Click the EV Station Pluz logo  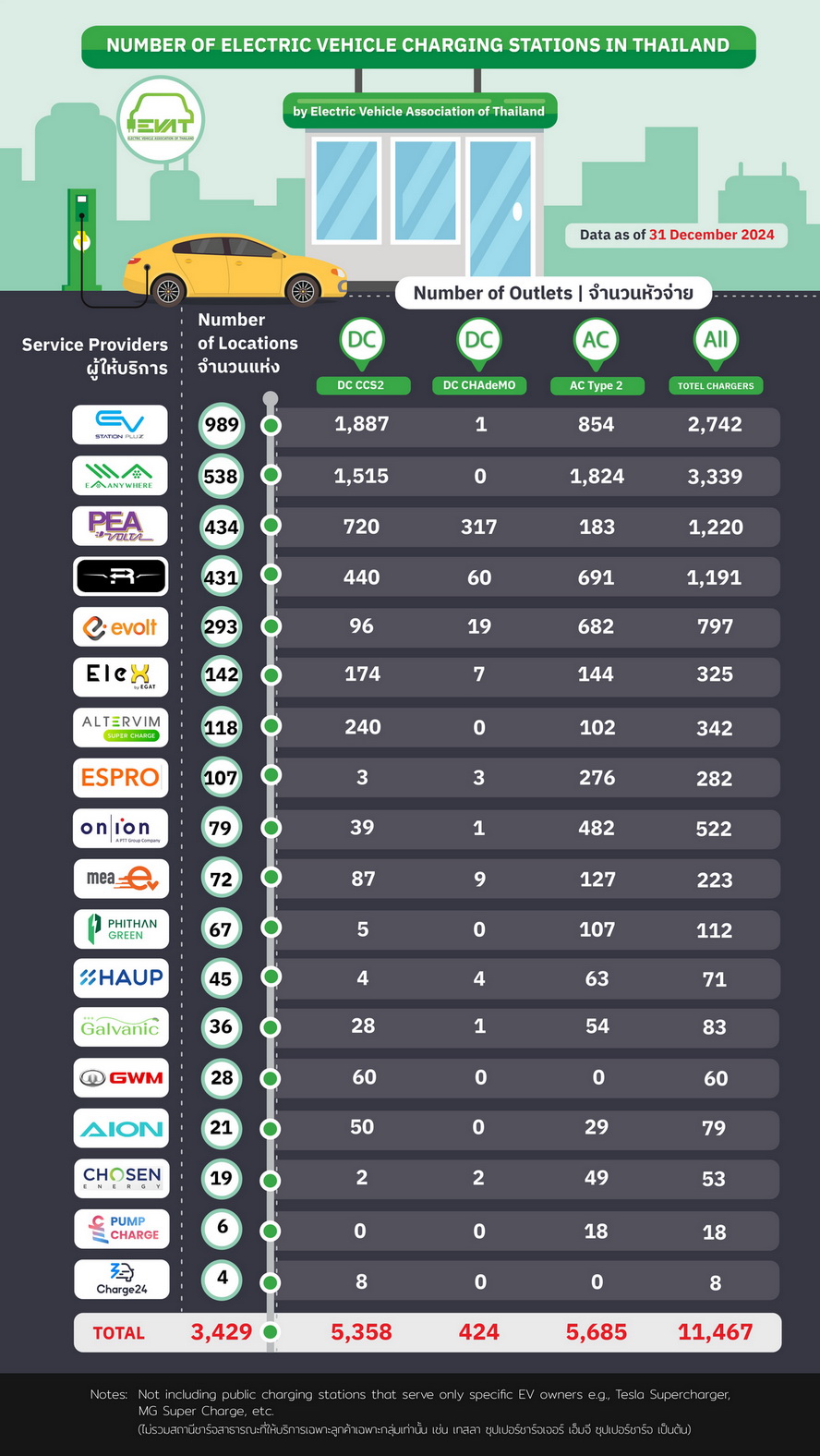pyautogui.click(x=120, y=425)
